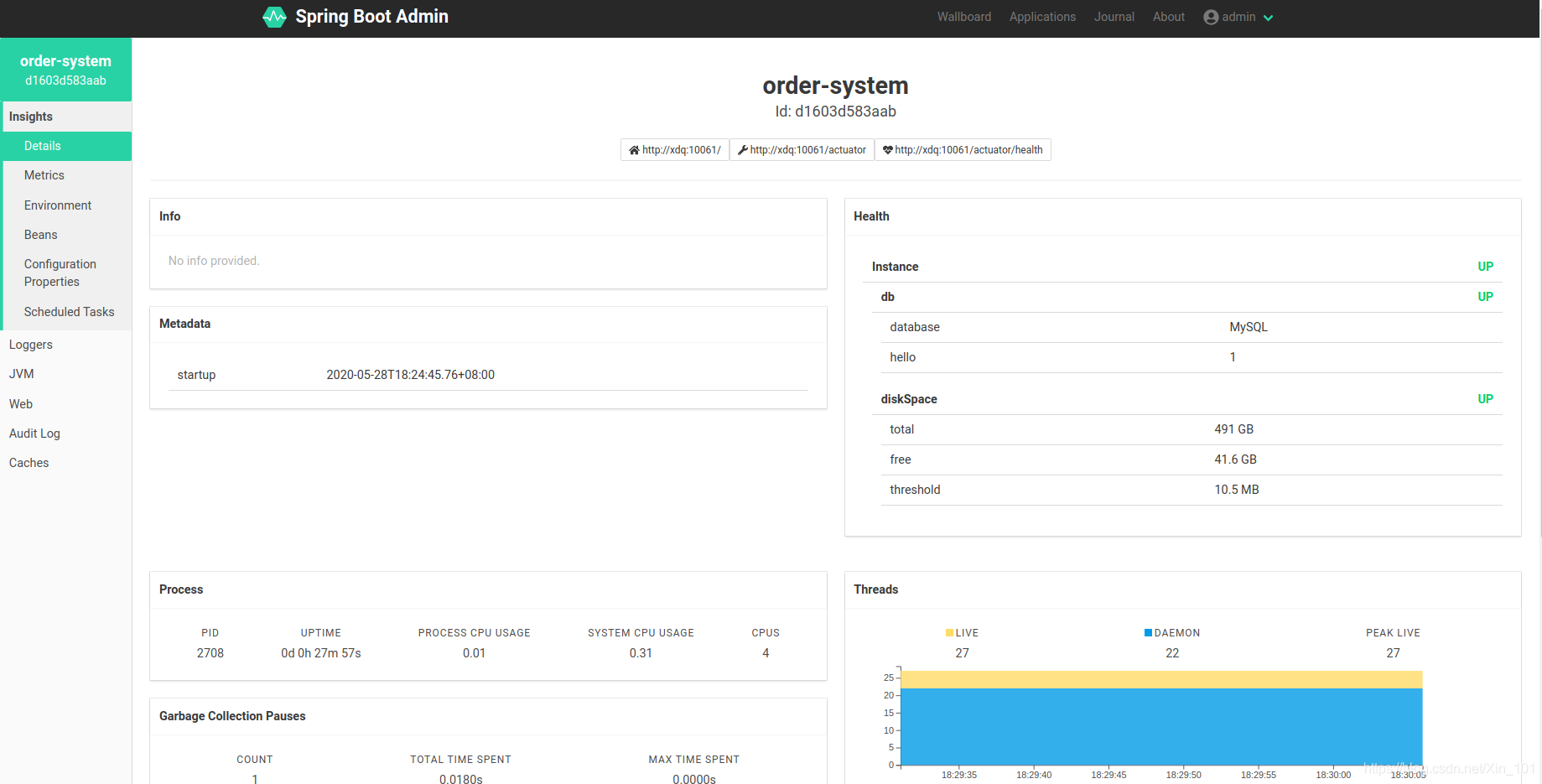Click the system CPU usage 0.31

(x=641, y=653)
